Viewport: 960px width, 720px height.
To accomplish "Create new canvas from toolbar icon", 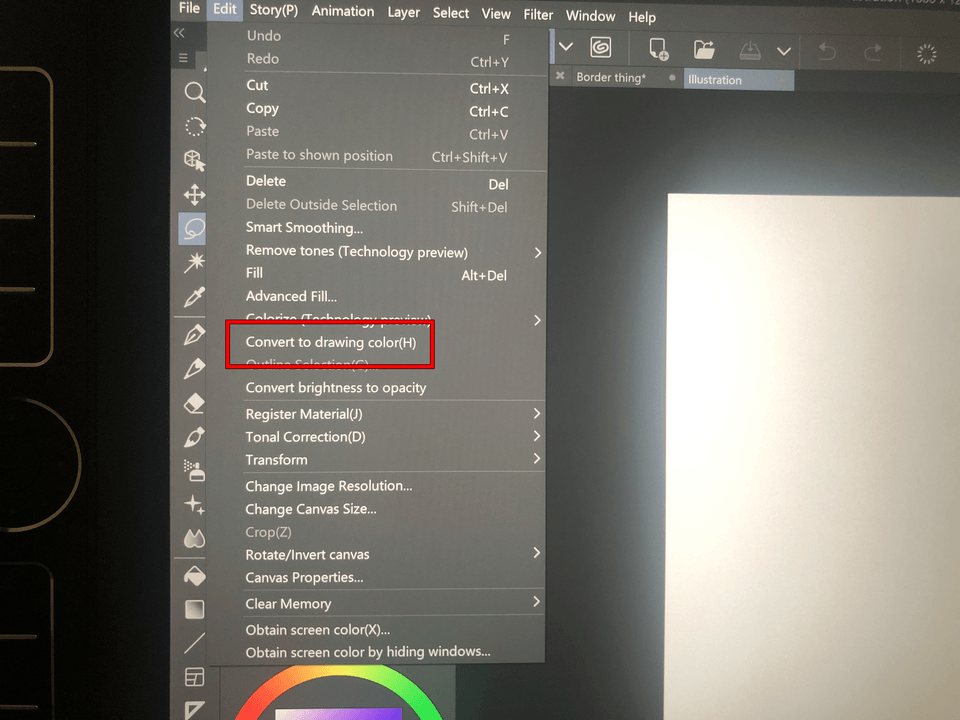I will pos(658,49).
